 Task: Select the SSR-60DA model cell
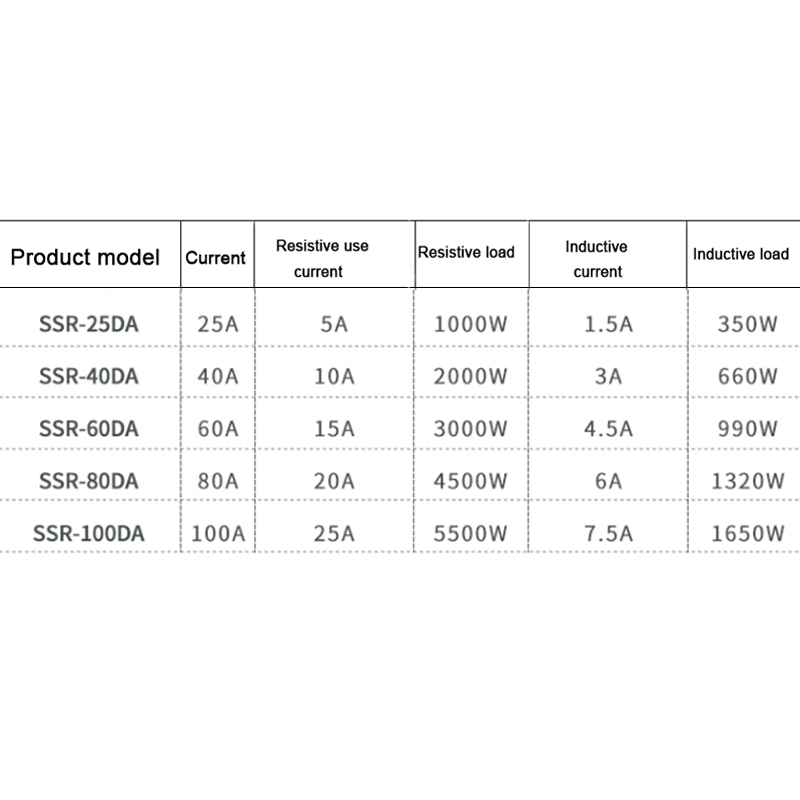click(88, 428)
